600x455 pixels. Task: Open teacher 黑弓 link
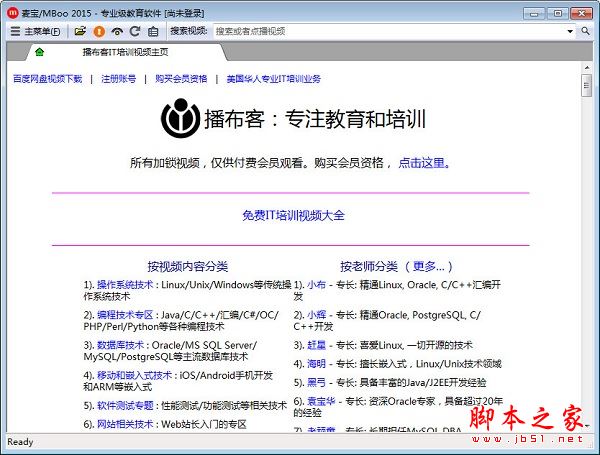316,382
